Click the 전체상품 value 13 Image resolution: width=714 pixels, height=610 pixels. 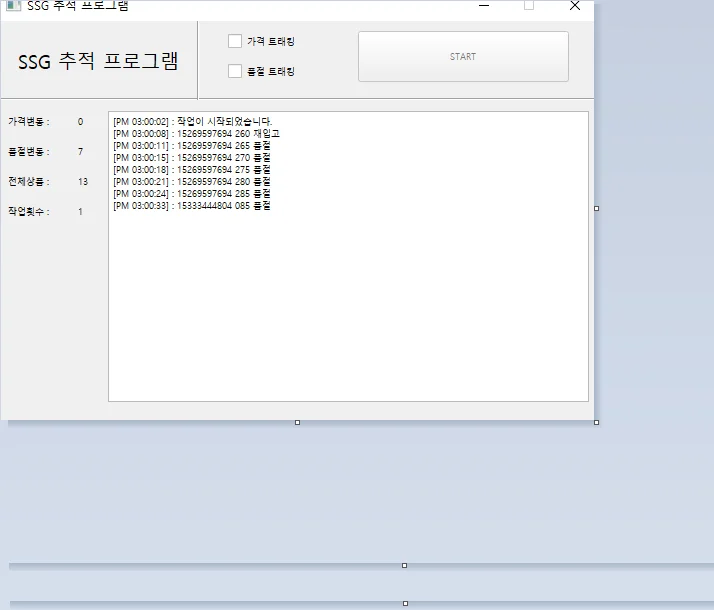[x=83, y=182]
